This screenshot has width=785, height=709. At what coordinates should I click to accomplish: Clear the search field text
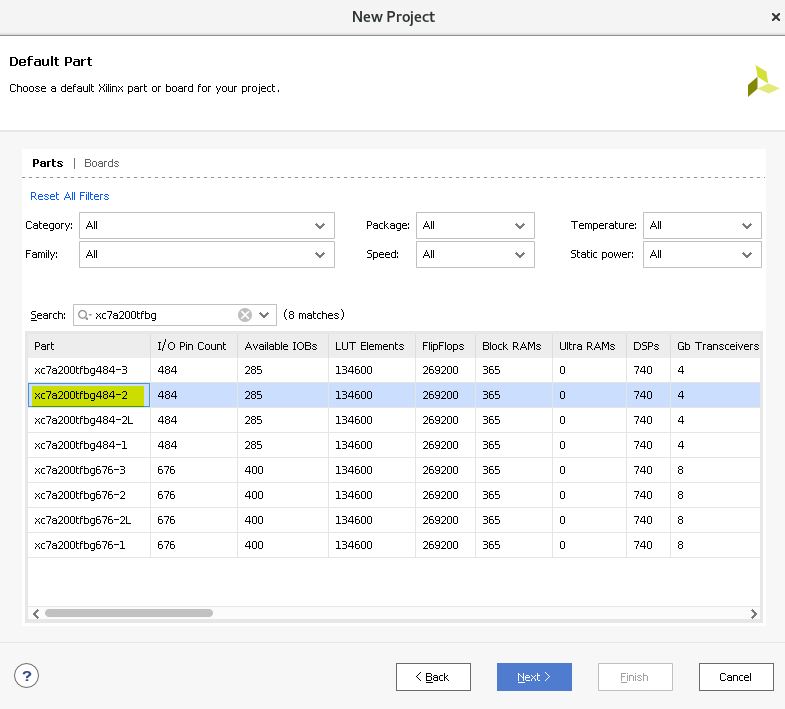pos(245,315)
